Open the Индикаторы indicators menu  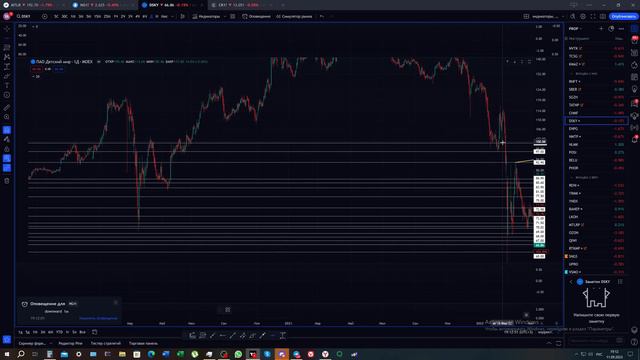click(207, 16)
